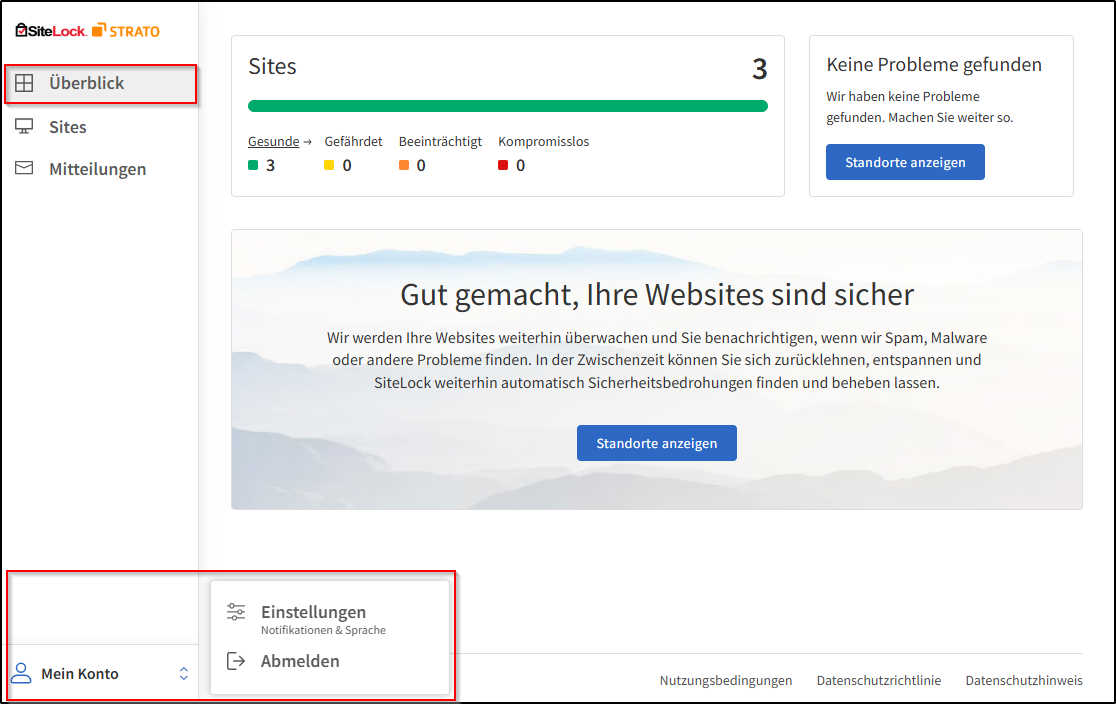Open Sites via the monitor icon
The image size is (1116, 704).
pos(25,126)
